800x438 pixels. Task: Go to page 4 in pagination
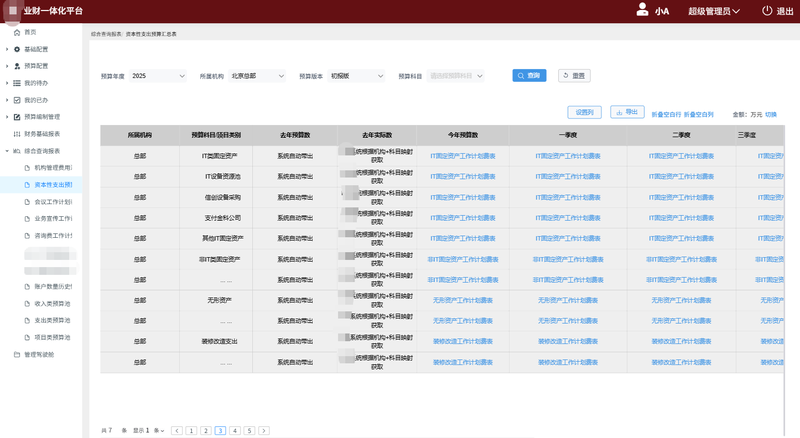pyautogui.click(x=234, y=430)
